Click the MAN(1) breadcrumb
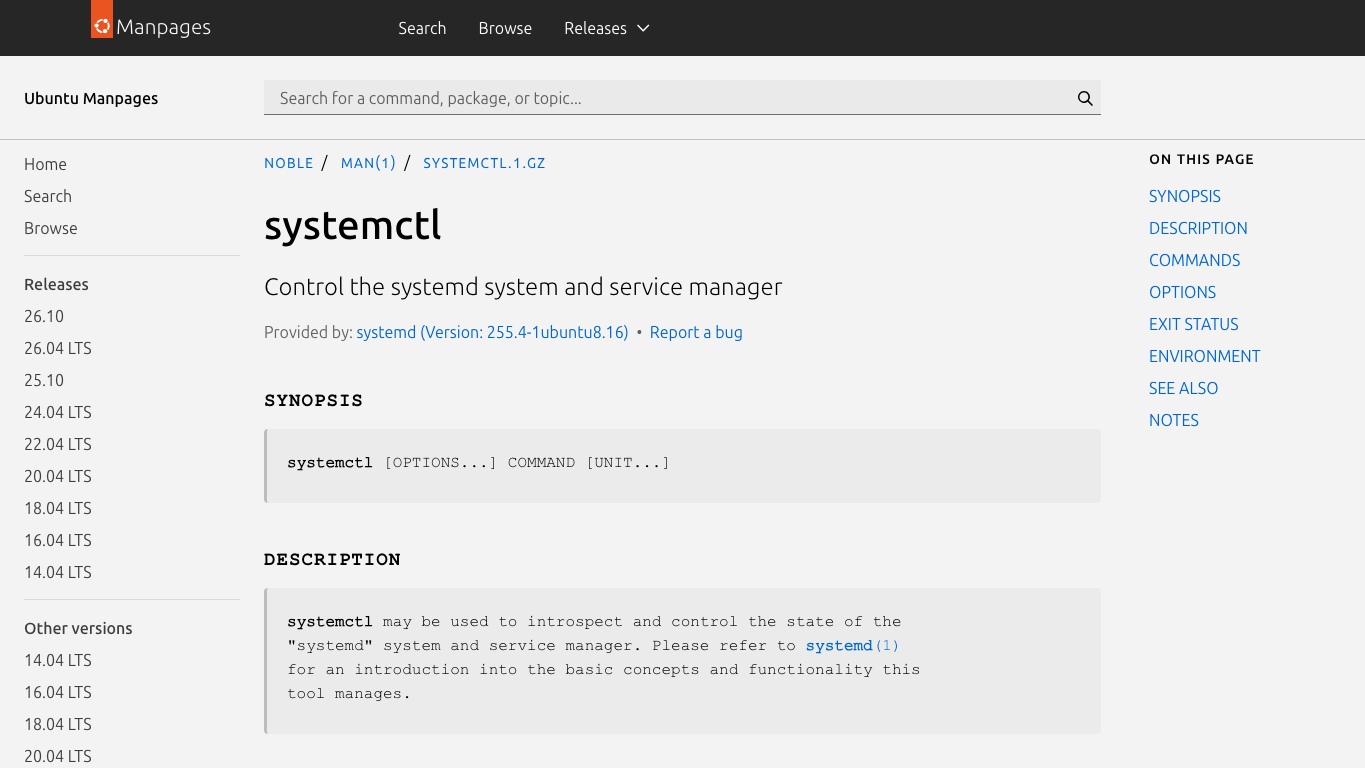The width and height of the screenshot is (1365, 768). [x=368, y=163]
